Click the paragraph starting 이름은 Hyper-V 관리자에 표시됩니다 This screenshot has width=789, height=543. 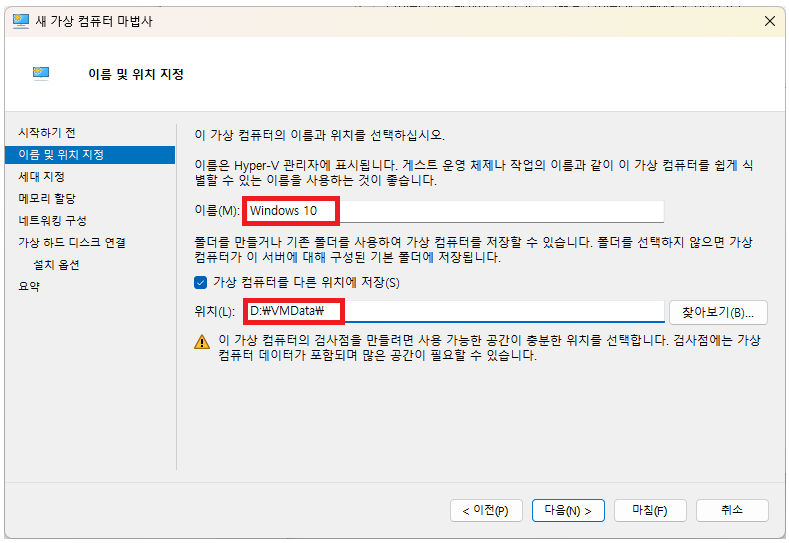474,173
